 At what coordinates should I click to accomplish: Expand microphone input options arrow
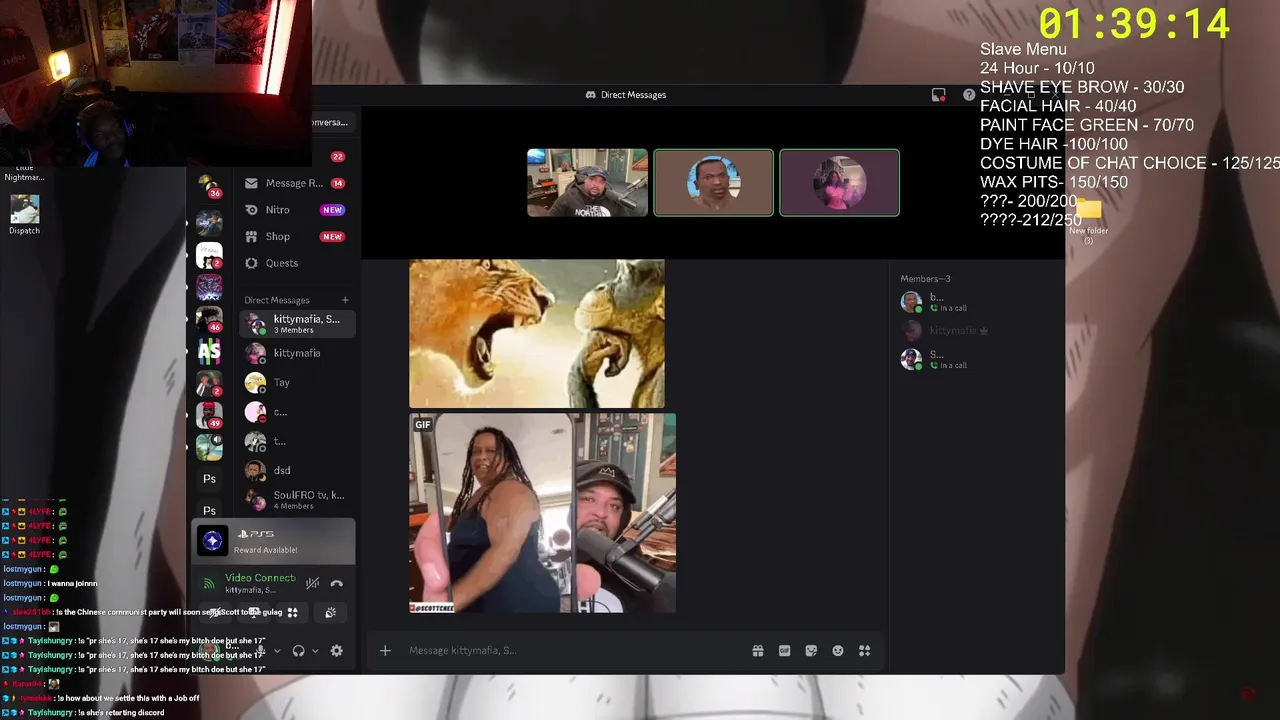click(277, 651)
